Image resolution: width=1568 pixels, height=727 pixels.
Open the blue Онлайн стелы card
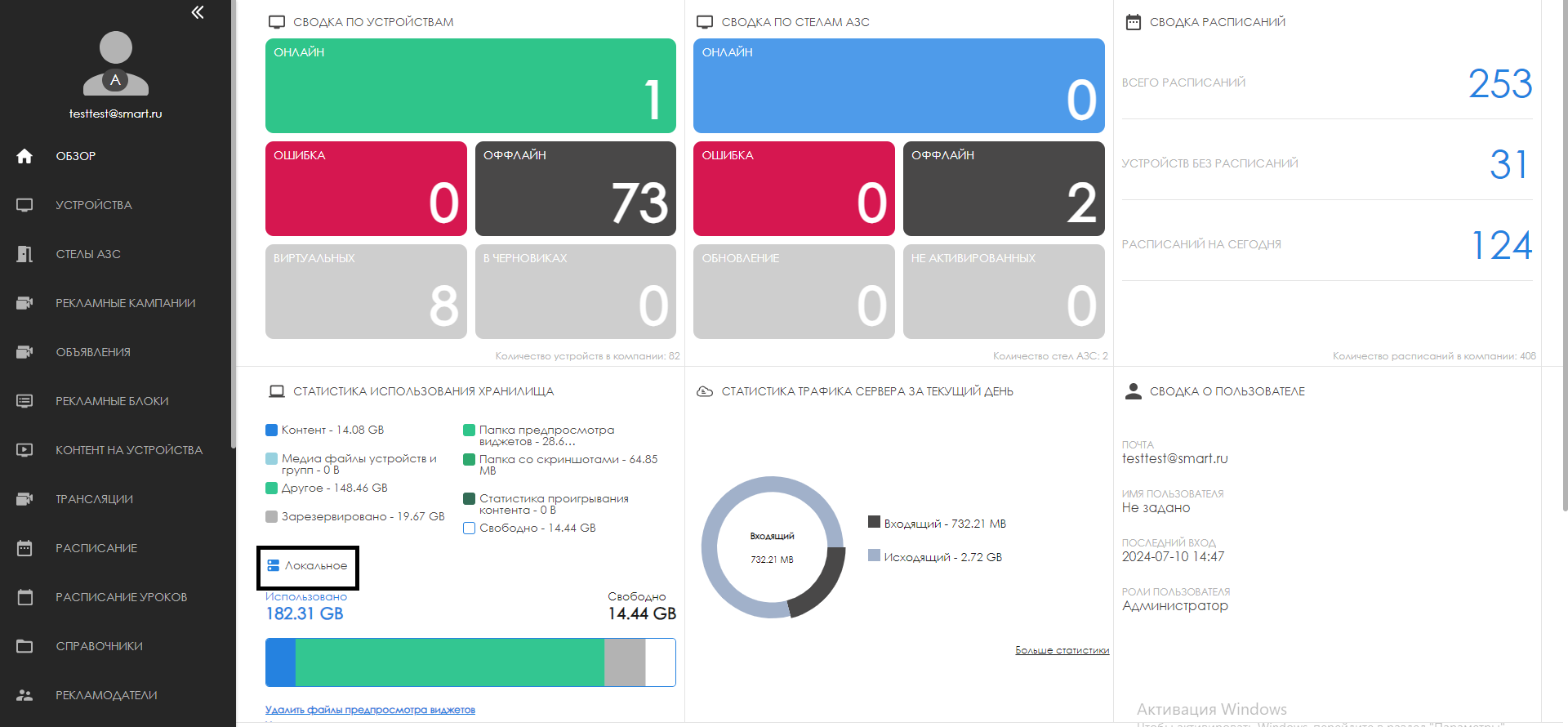pos(899,86)
